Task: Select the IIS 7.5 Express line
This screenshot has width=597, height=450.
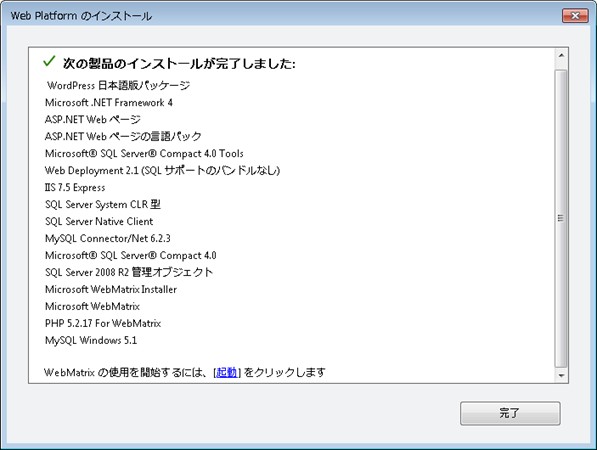Action: pyautogui.click(x=75, y=187)
